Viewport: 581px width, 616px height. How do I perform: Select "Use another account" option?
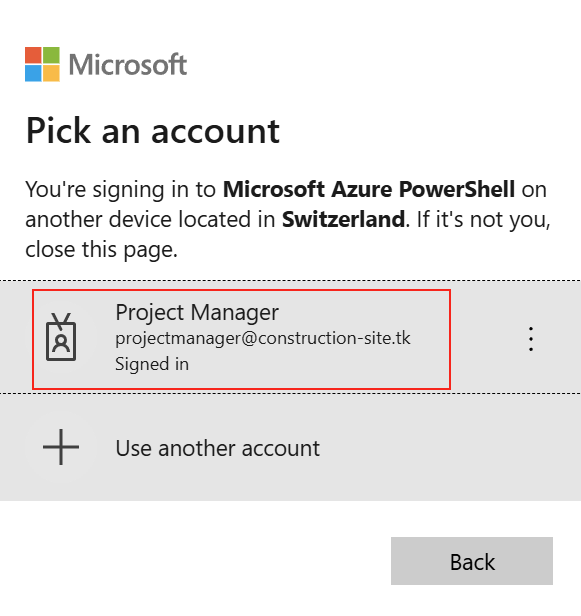pyautogui.click(x=218, y=448)
